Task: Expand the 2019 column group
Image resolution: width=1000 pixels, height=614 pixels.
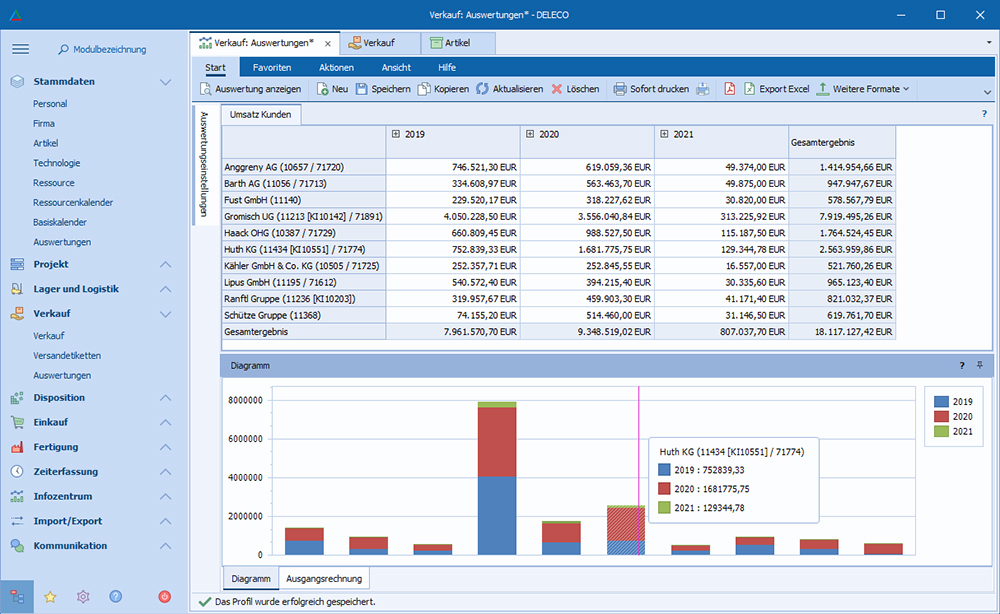Action: coord(395,134)
